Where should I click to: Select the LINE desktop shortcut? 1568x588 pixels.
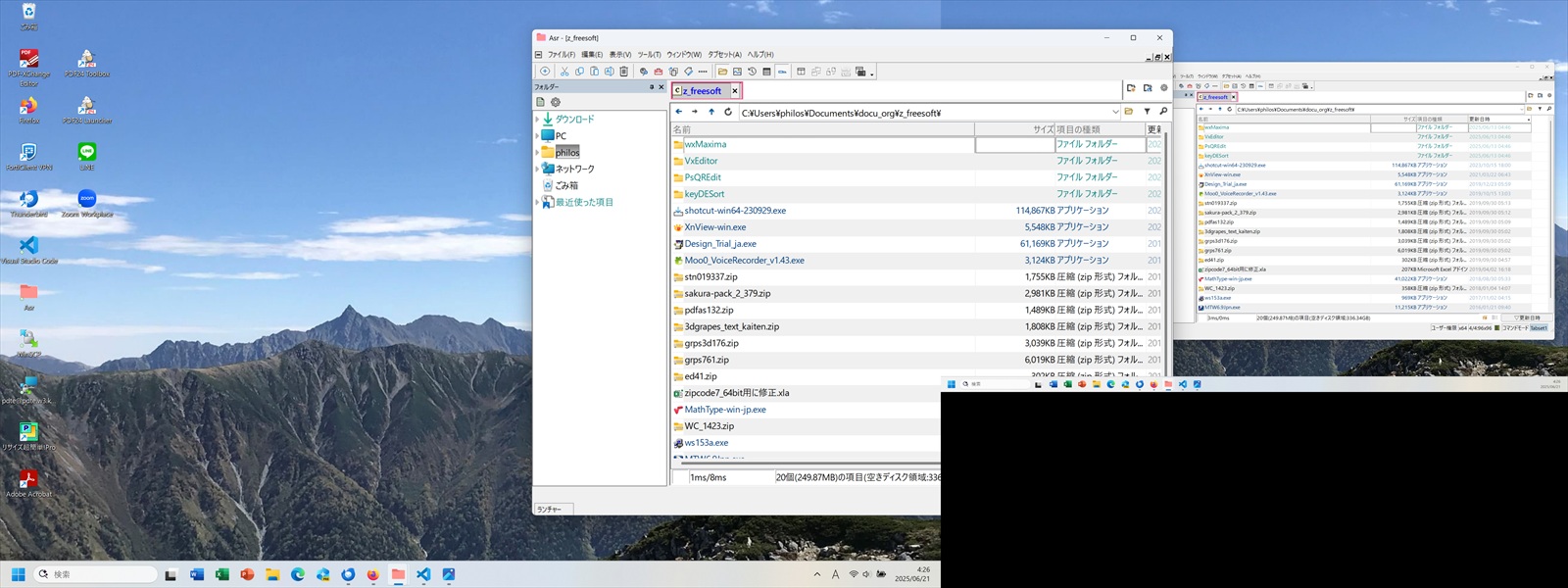tap(87, 156)
